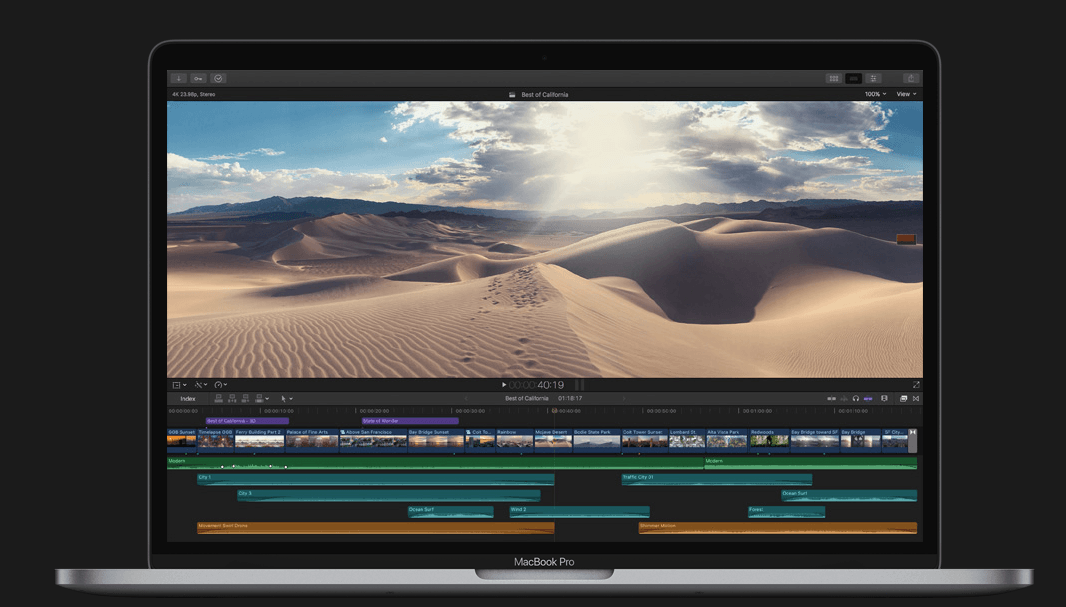The image size is (1066, 607).
Task: Open the enhancements magic wand dropdown
Action: click(x=201, y=385)
